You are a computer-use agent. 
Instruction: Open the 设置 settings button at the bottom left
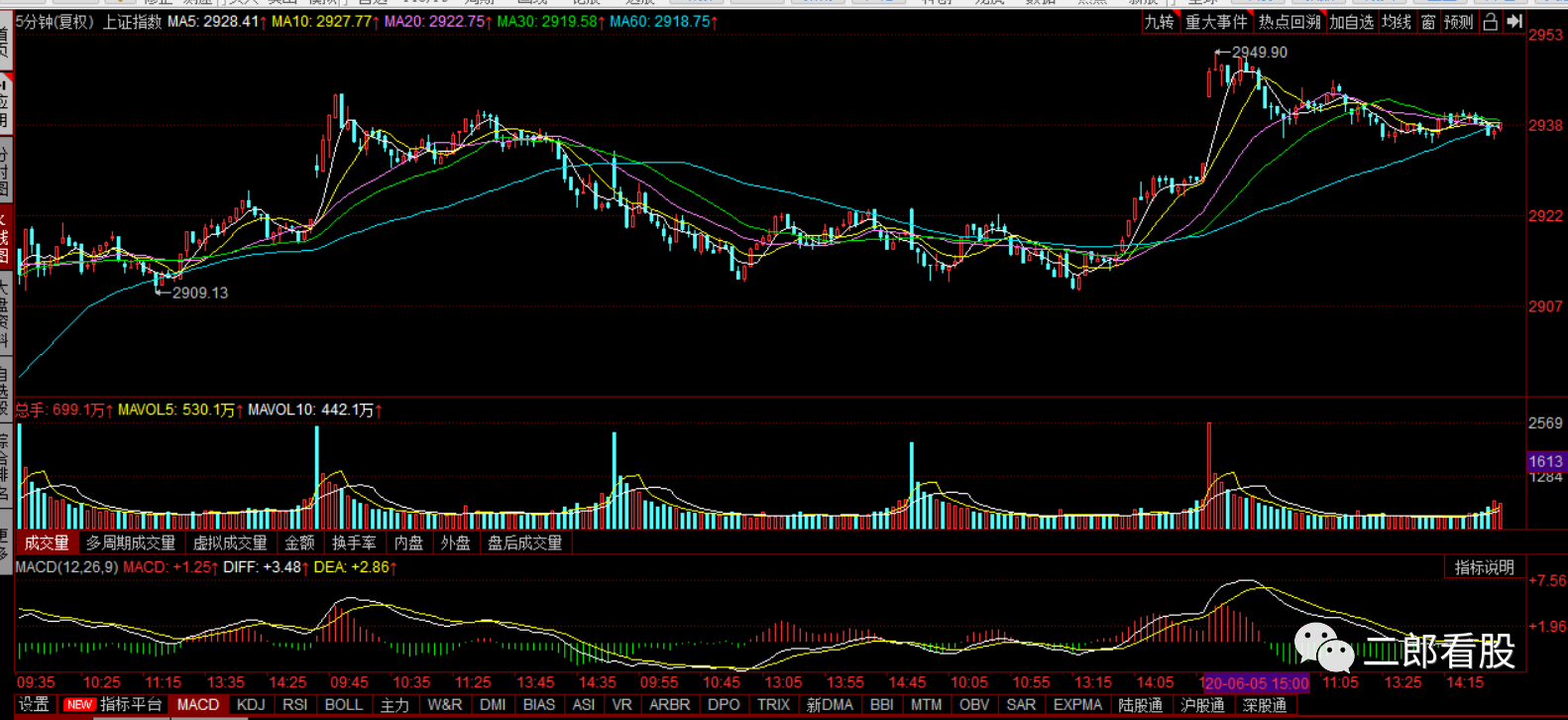point(34,704)
